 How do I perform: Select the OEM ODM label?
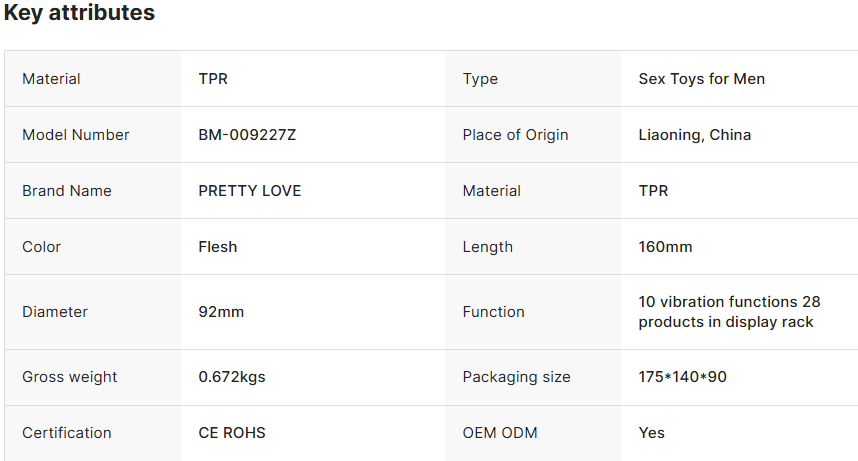pyautogui.click(x=500, y=433)
